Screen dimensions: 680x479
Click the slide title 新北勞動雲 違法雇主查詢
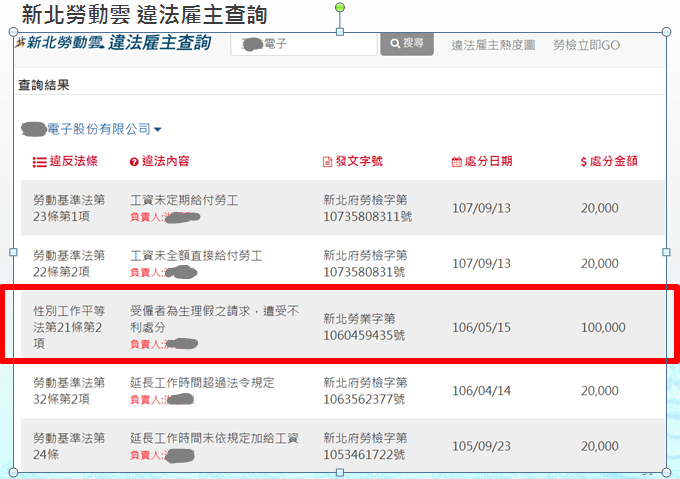click(144, 14)
